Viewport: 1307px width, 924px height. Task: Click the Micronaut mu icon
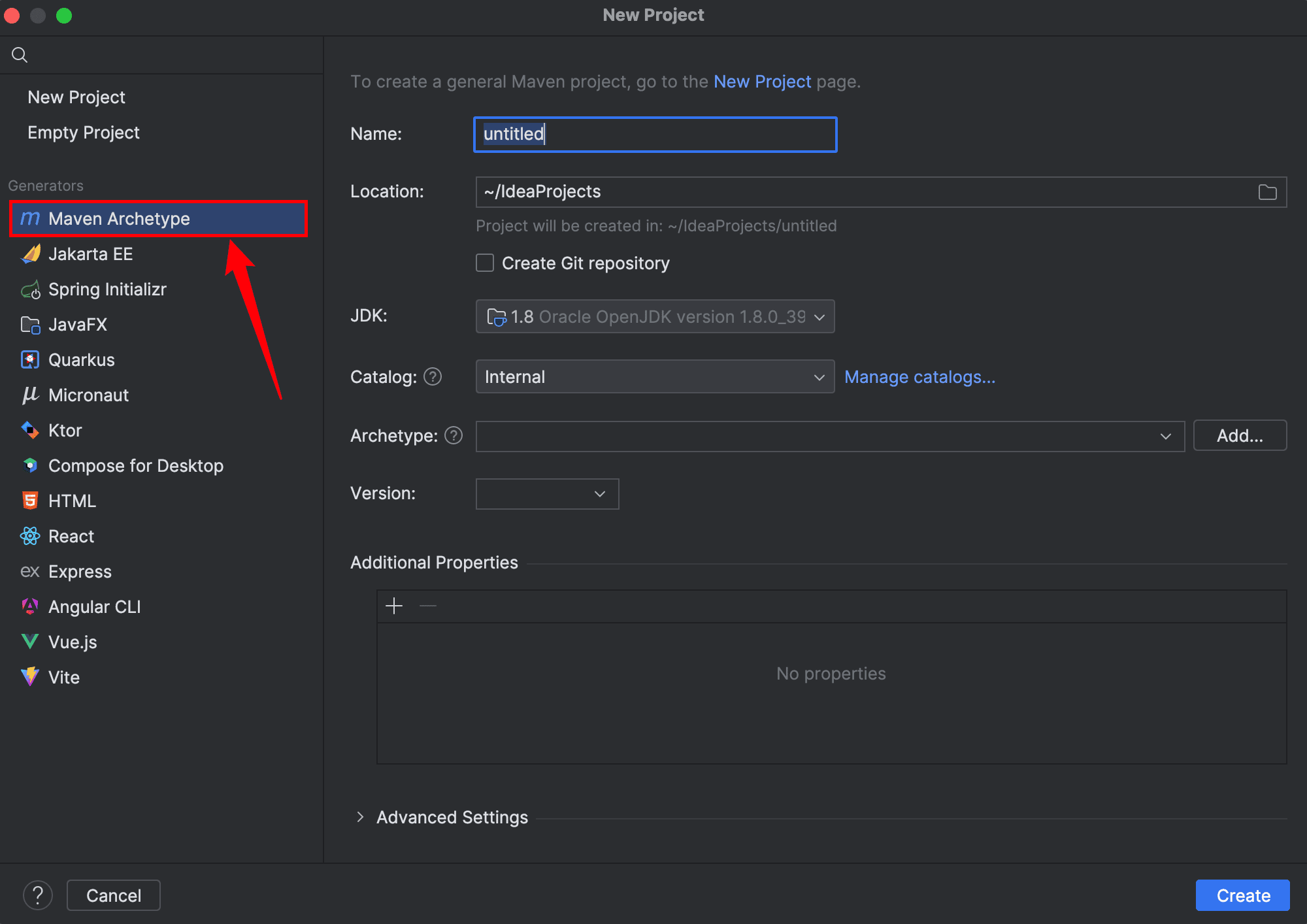[30, 395]
